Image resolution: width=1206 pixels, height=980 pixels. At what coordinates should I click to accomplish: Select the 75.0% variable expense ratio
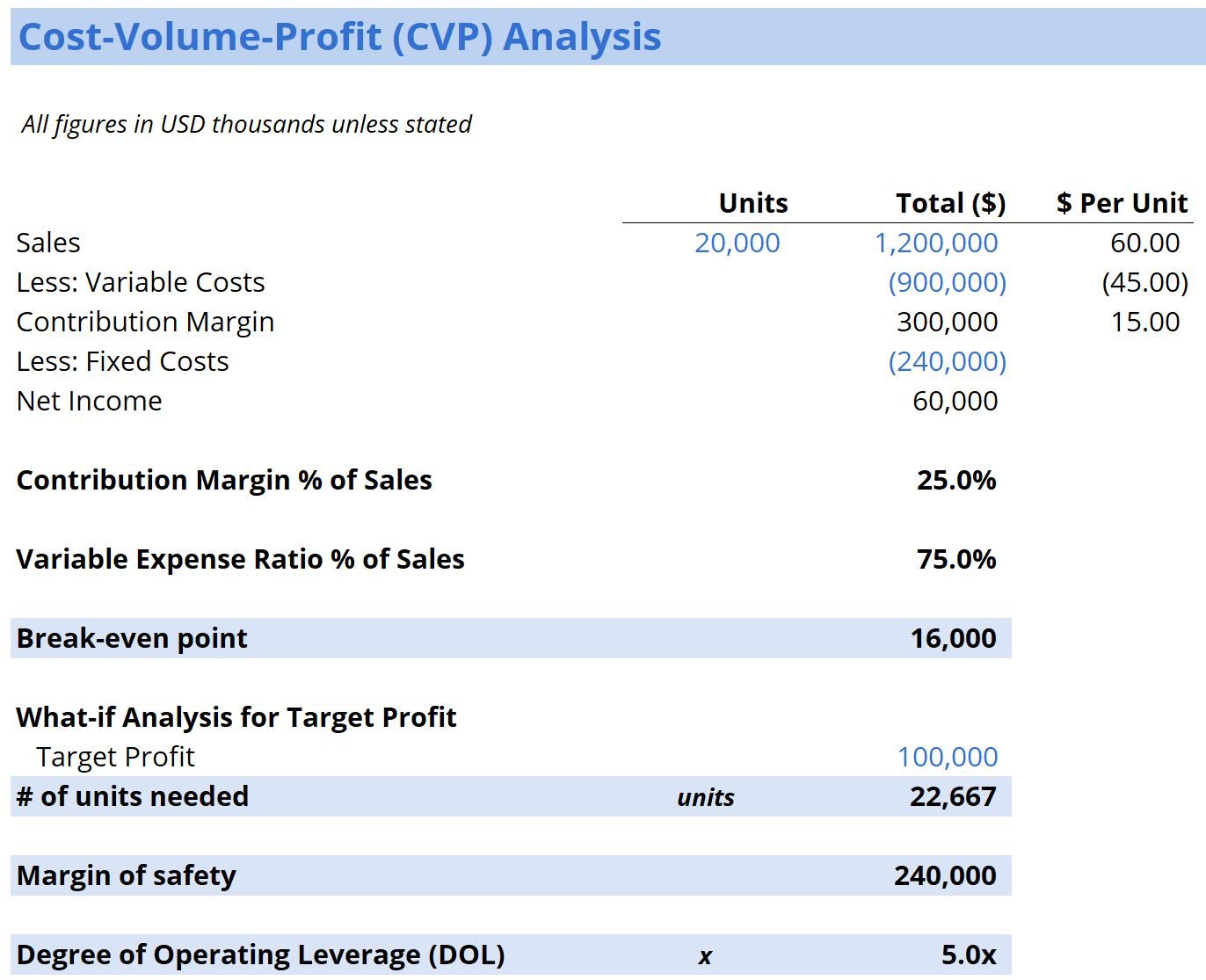pyautogui.click(x=955, y=559)
